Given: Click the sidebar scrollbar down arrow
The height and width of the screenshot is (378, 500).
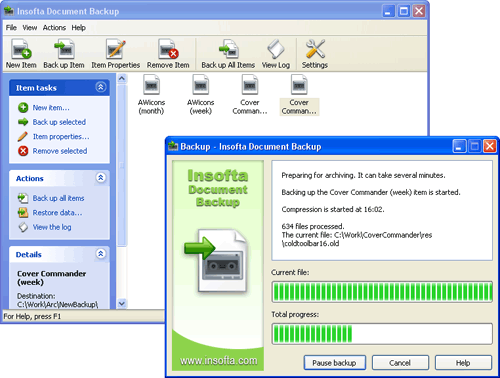Looking at the screenshot, I should 122,303.
